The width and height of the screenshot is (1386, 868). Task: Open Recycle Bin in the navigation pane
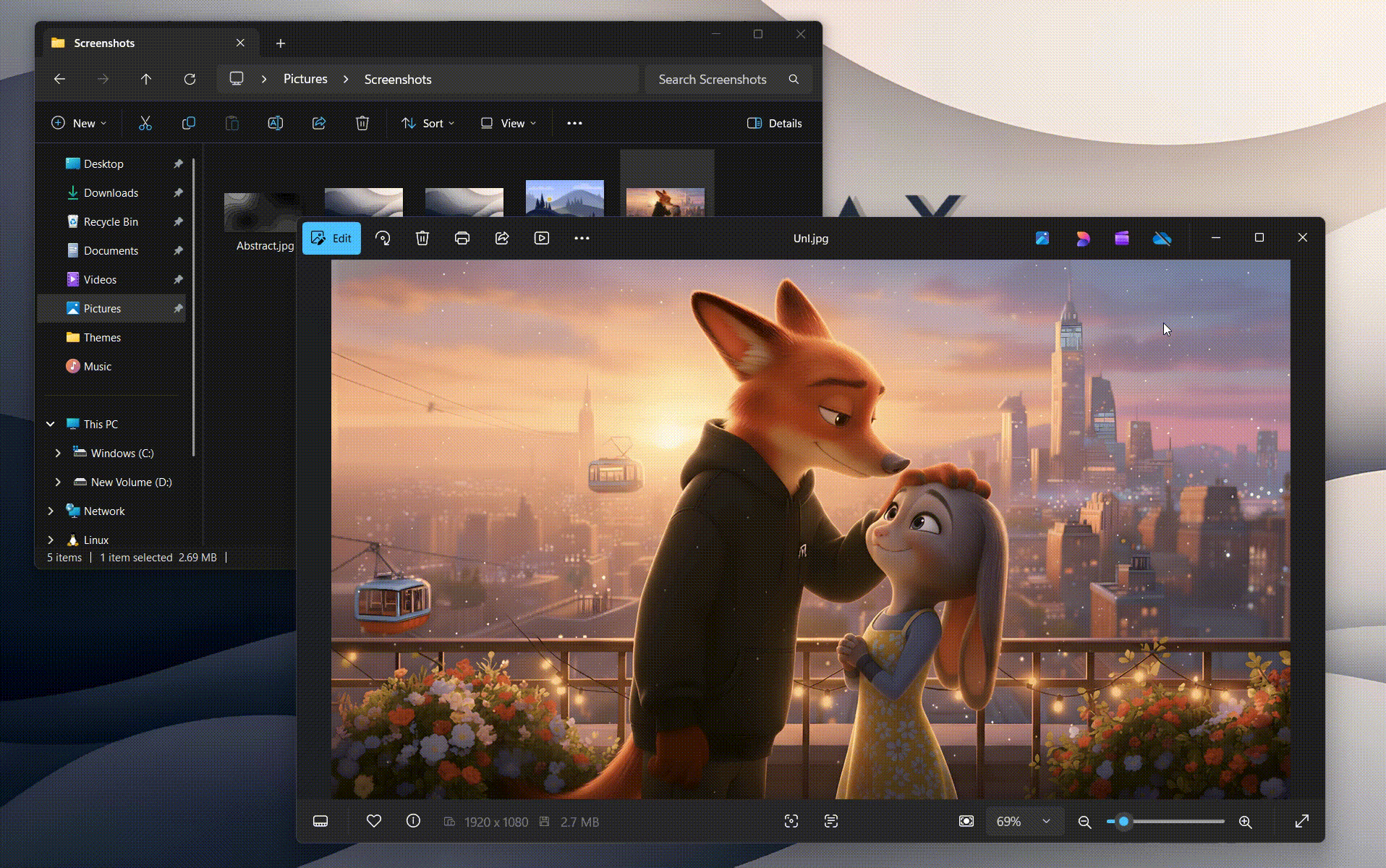pos(111,221)
